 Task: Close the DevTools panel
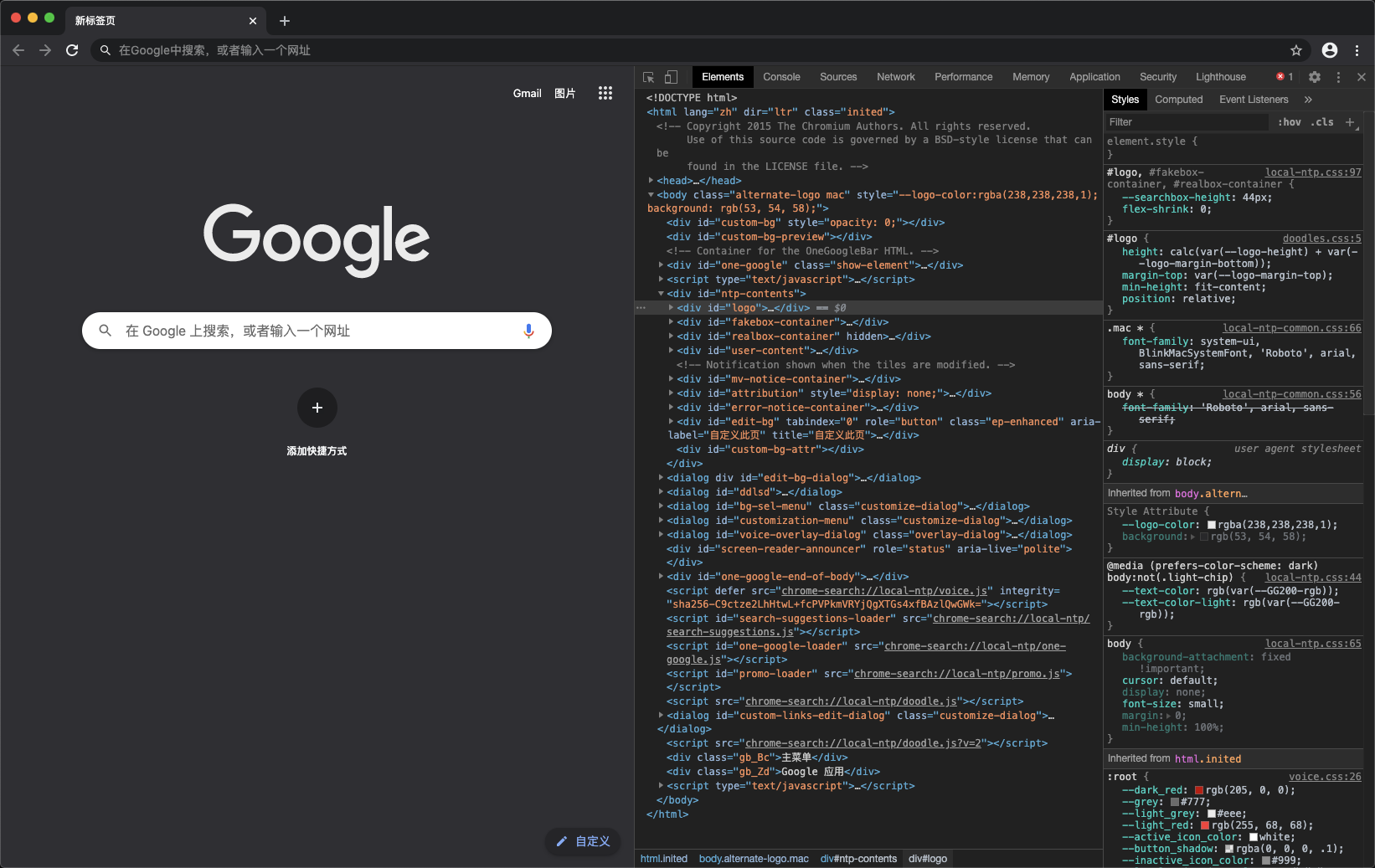(1362, 77)
